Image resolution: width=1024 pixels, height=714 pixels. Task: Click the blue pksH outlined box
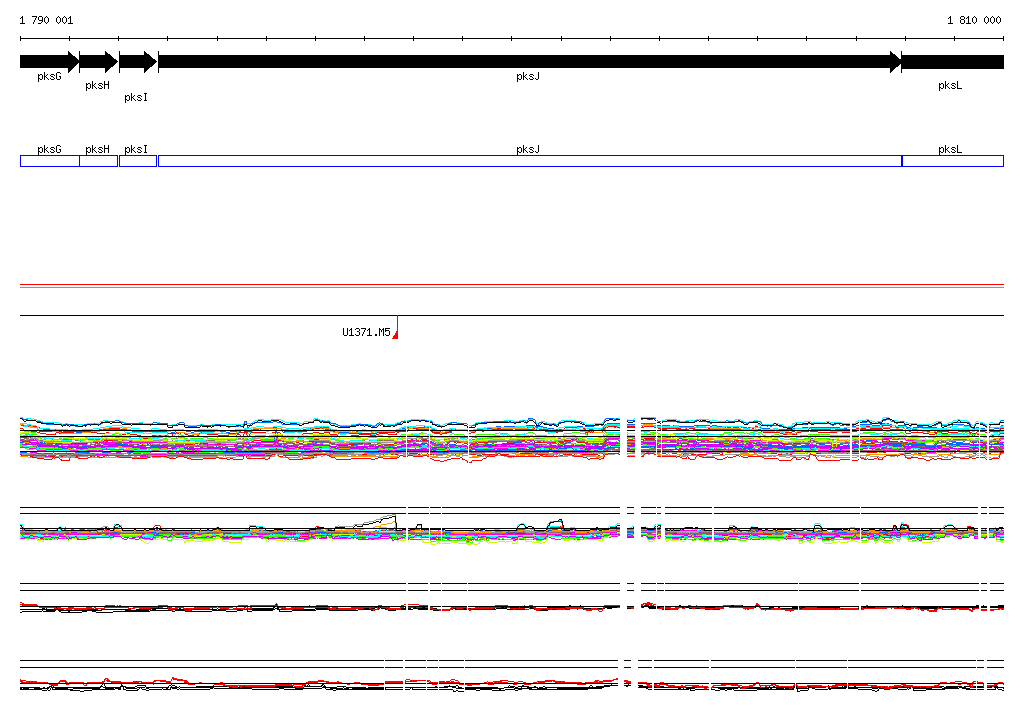[99, 161]
